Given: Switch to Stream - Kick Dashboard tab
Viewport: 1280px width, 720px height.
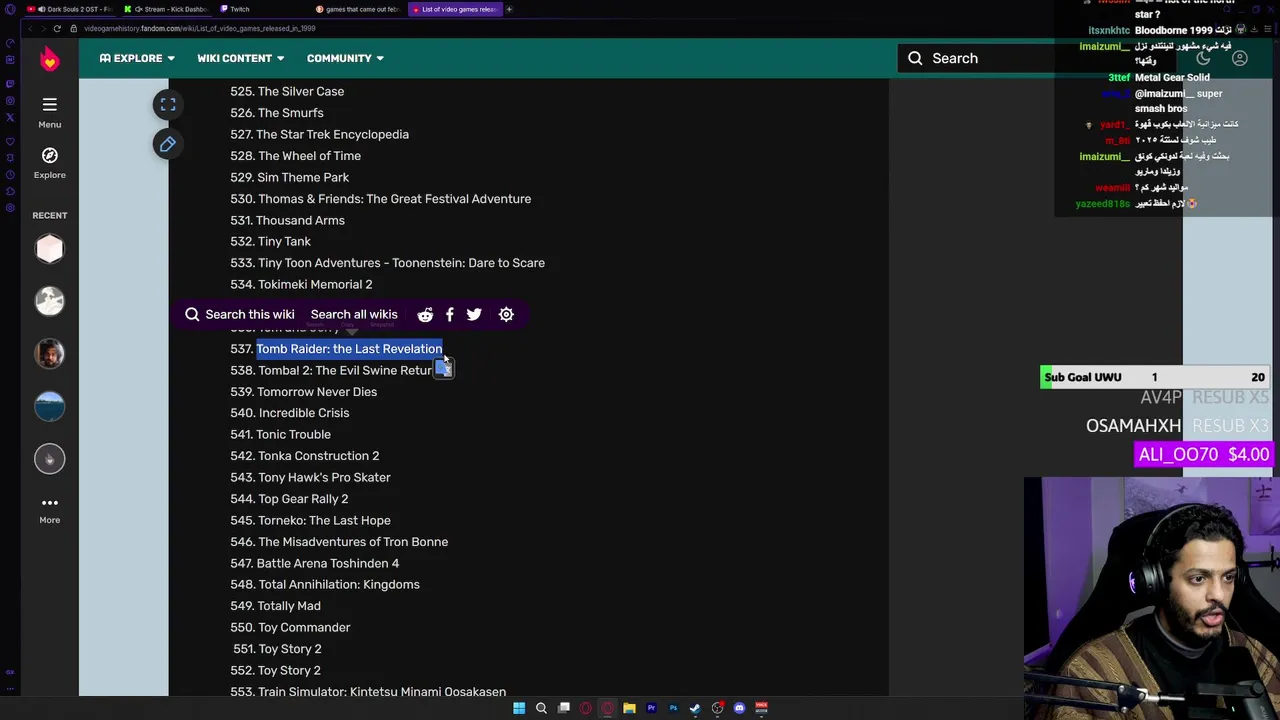Looking at the screenshot, I should coord(166,9).
